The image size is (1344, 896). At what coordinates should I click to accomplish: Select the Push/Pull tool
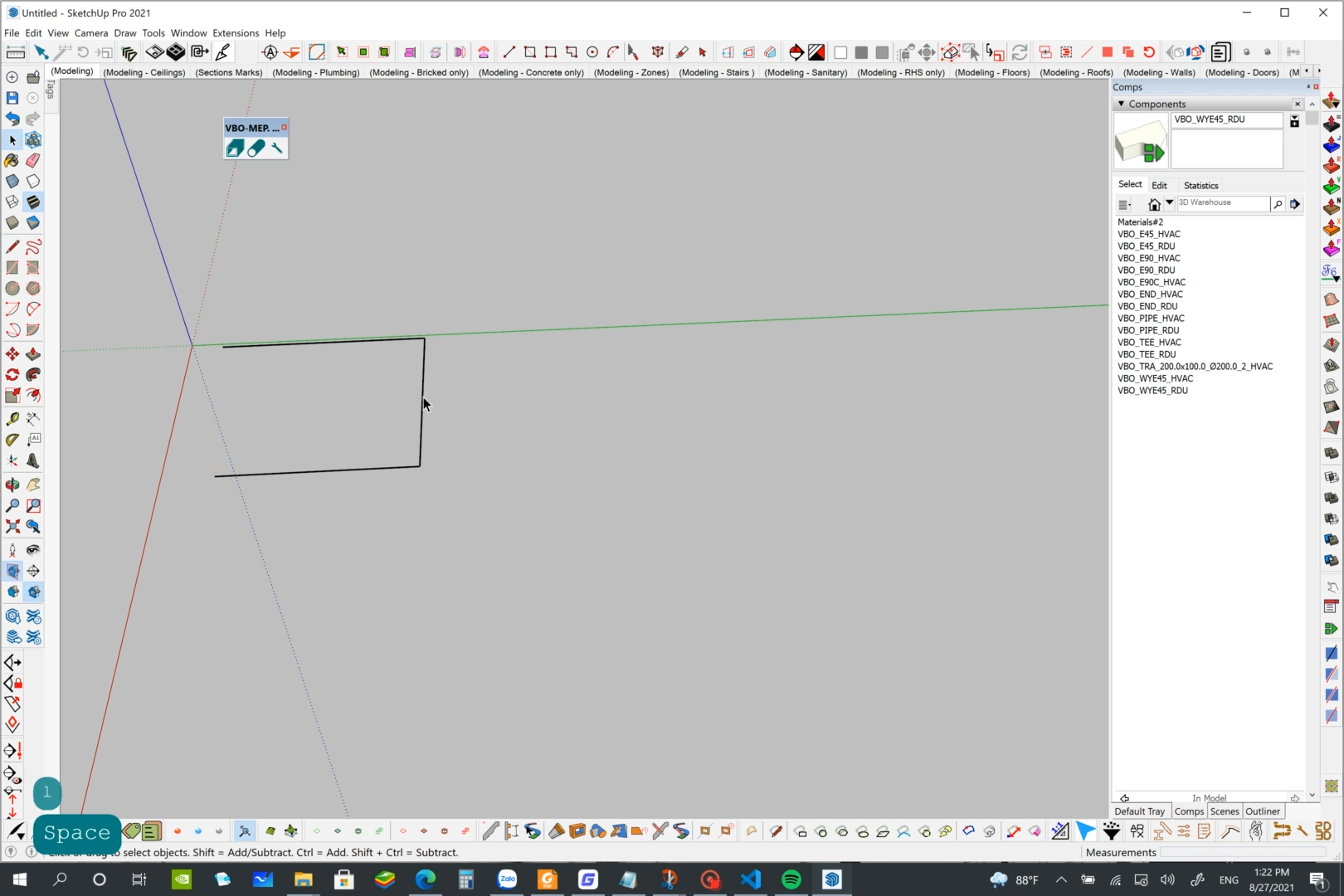[x=33, y=354]
